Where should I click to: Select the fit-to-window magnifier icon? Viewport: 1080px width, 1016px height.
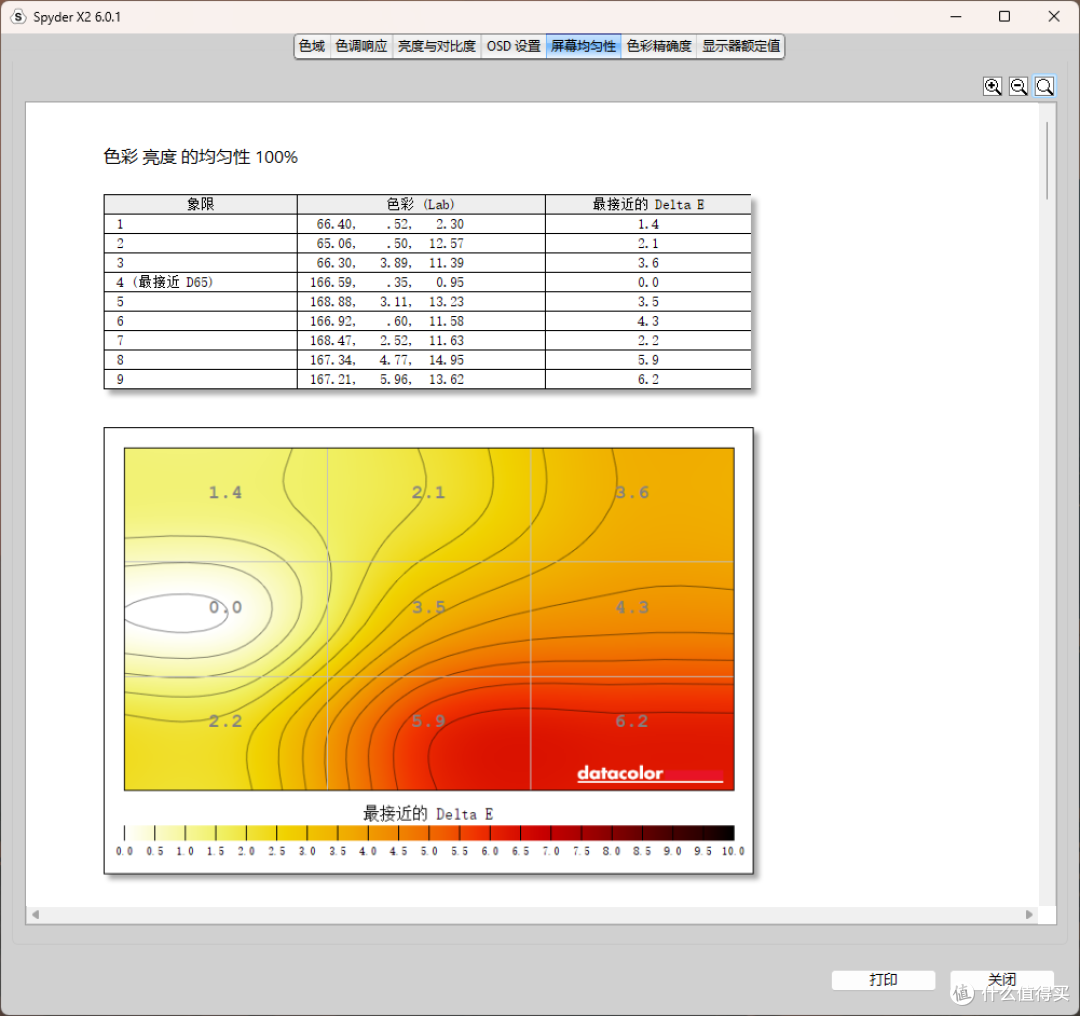click(x=1044, y=87)
